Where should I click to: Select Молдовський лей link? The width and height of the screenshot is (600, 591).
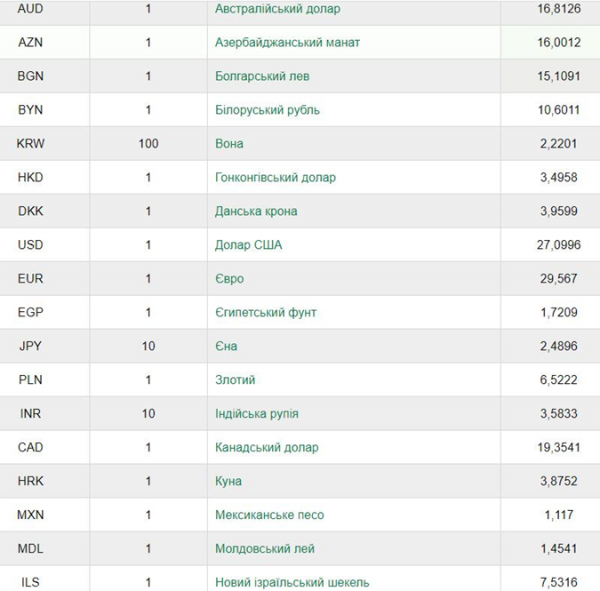(265, 549)
